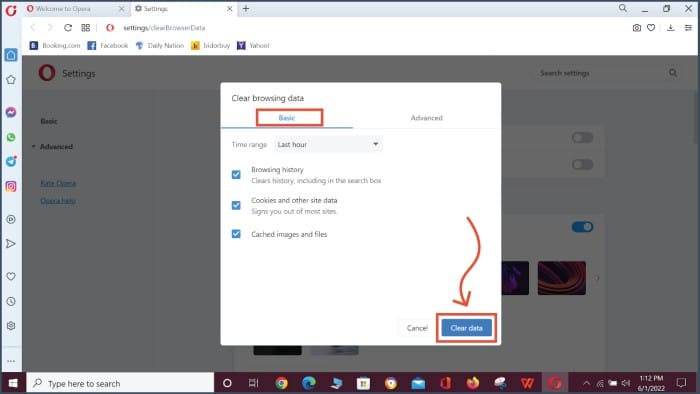The image size is (700, 394).
Task: Select the Basic settings sidebar item
Action: pyautogui.click(x=49, y=121)
